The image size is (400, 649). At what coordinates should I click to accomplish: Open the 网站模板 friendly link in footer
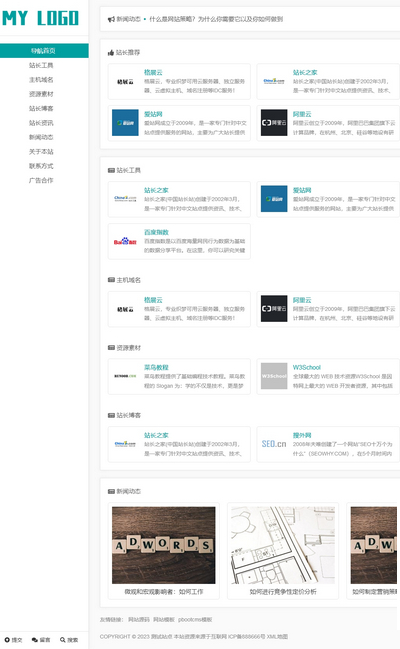(x=164, y=620)
